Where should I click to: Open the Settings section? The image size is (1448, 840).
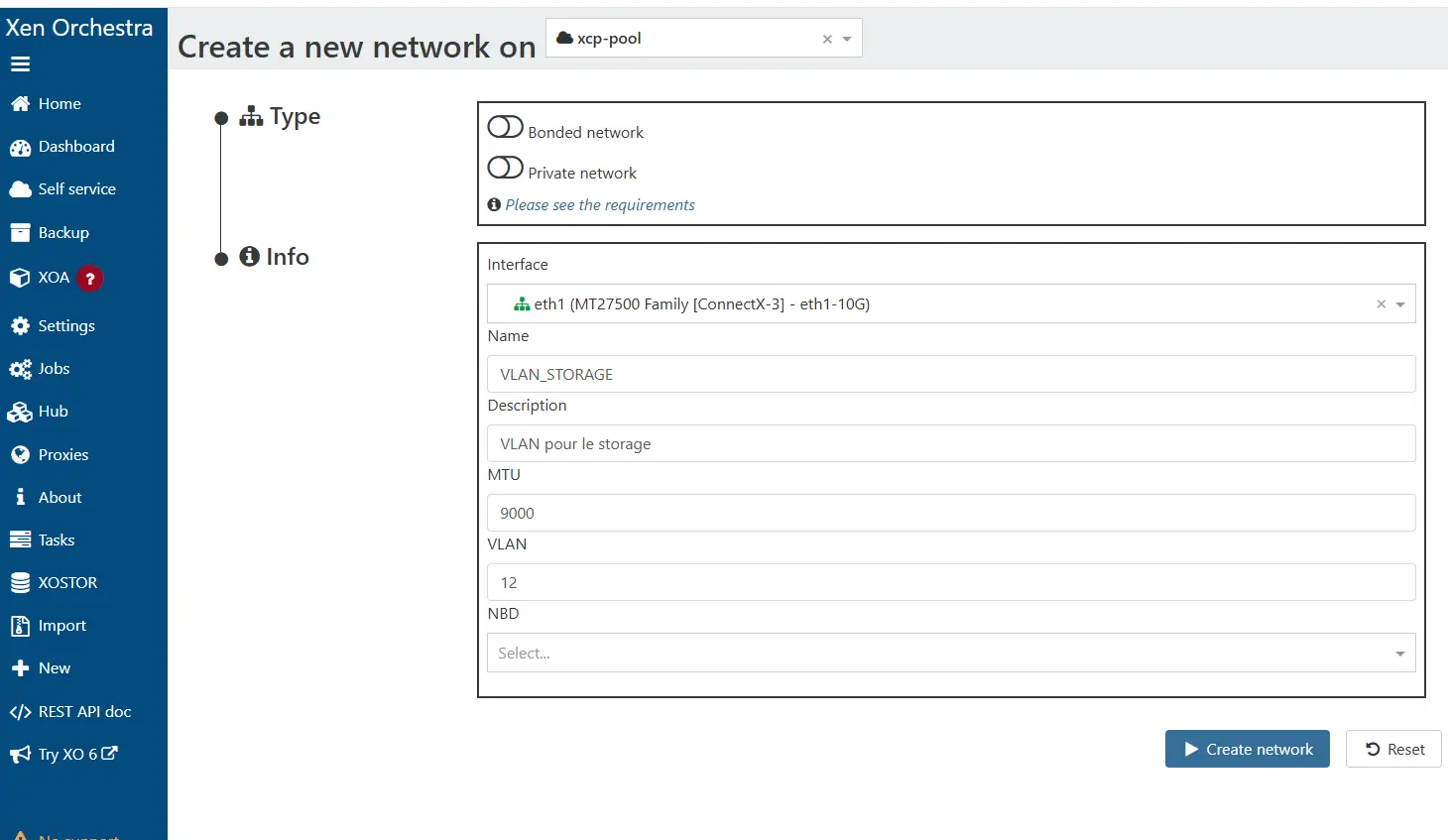pos(65,325)
